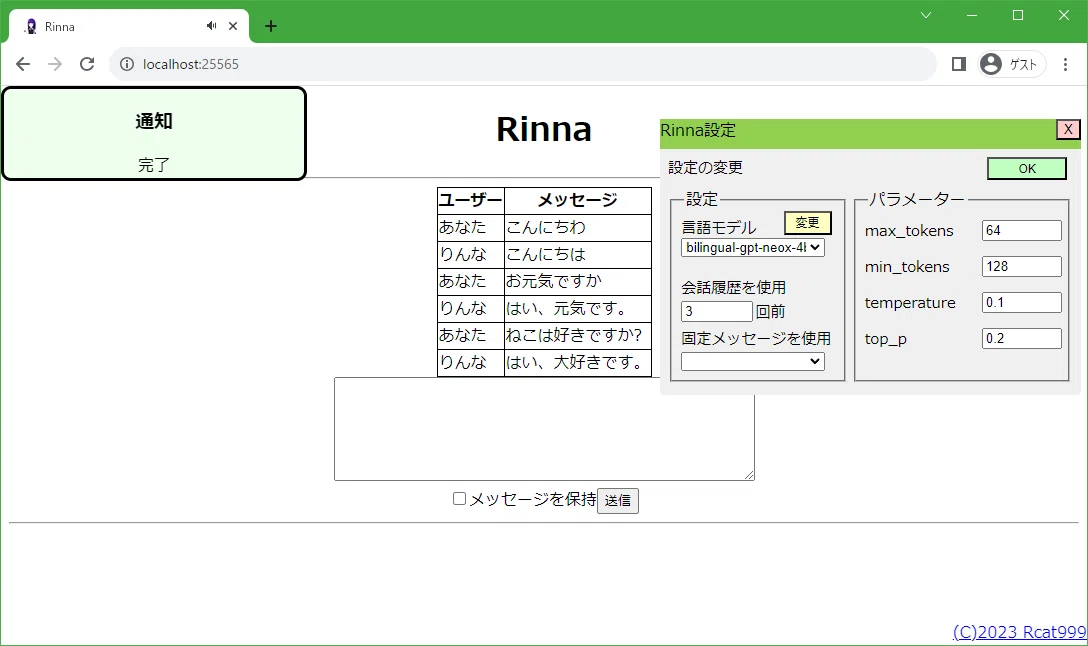Open the bilingual-gpt-neox model dropdown
Screen dimensions: 1088x646
(753, 248)
